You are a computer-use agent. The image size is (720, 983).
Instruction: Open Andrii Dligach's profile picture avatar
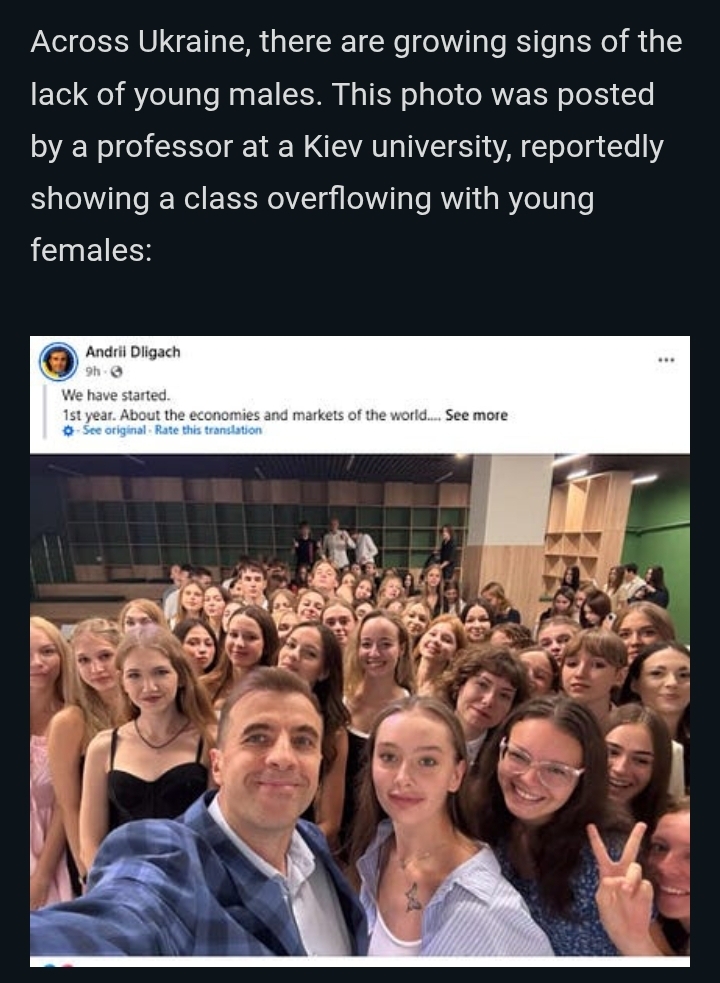click(x=58, y=361)
